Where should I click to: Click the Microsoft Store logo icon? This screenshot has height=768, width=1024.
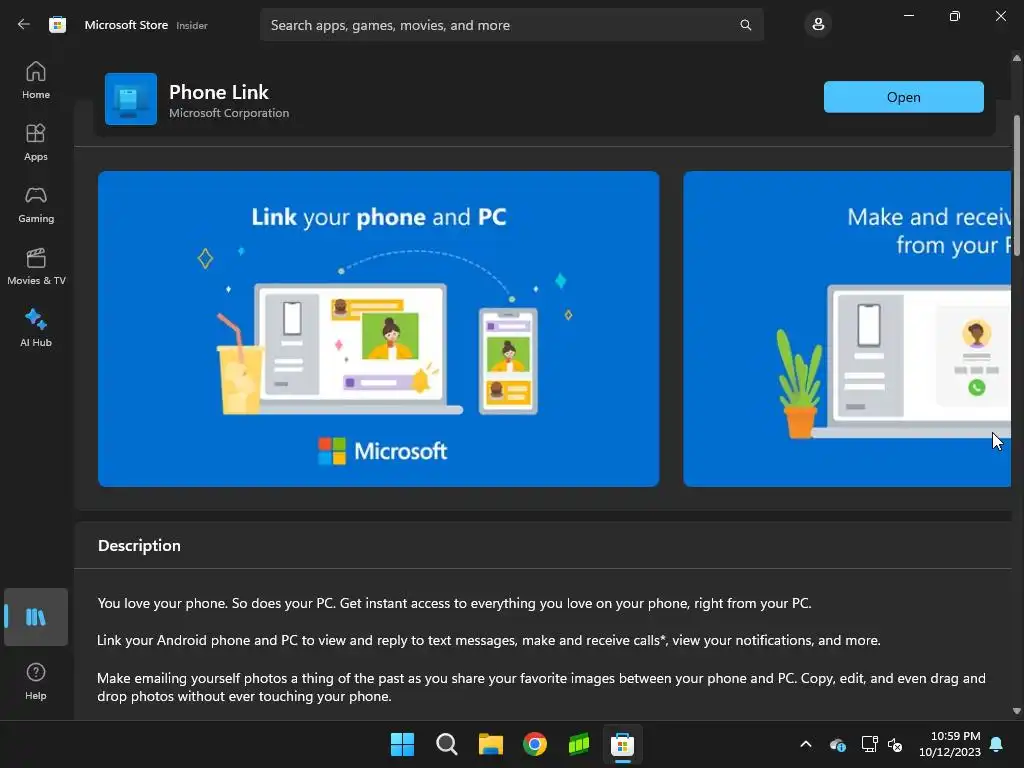[x=57, y=25]
